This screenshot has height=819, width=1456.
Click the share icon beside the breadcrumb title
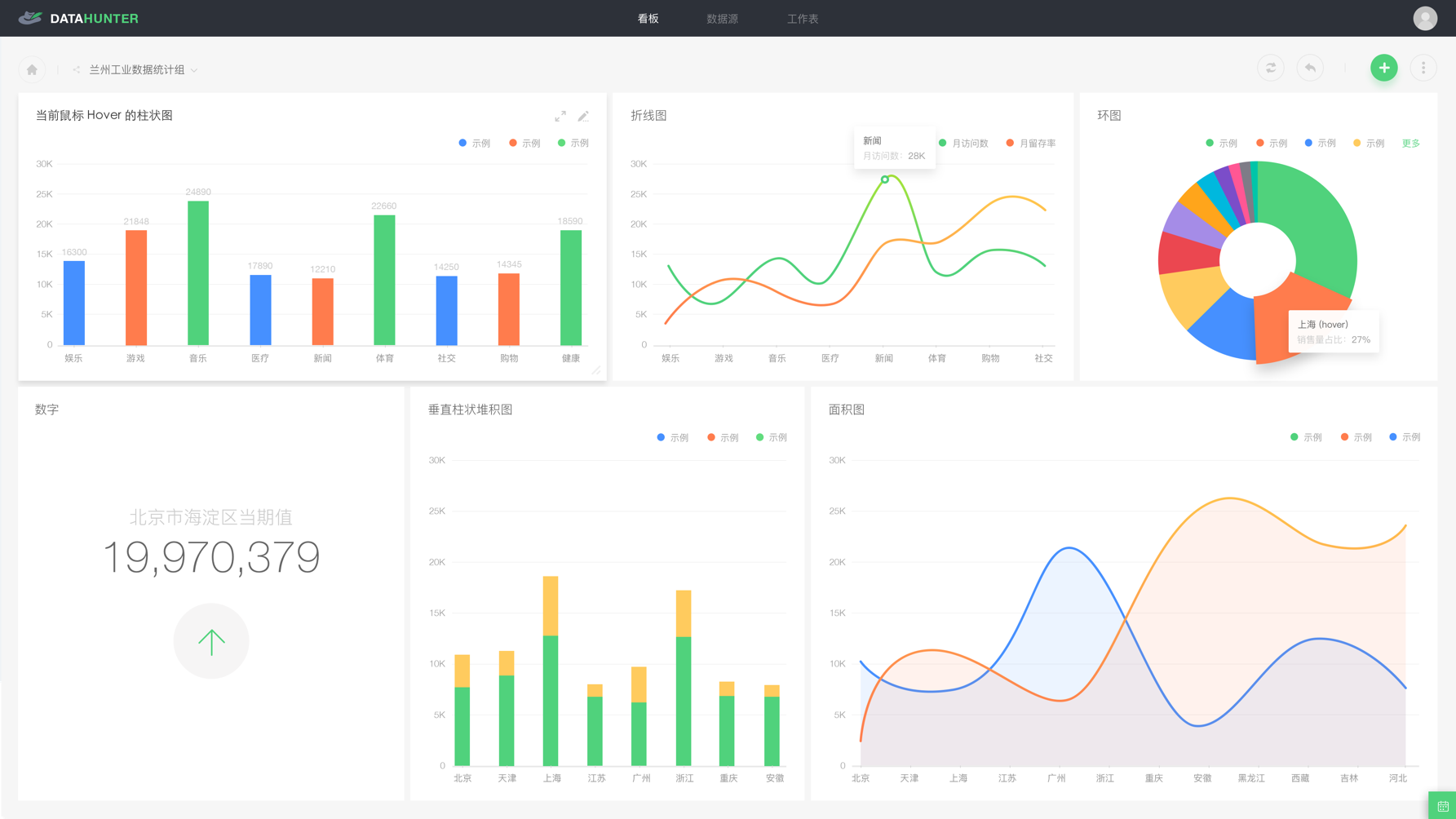pos(76,69)
